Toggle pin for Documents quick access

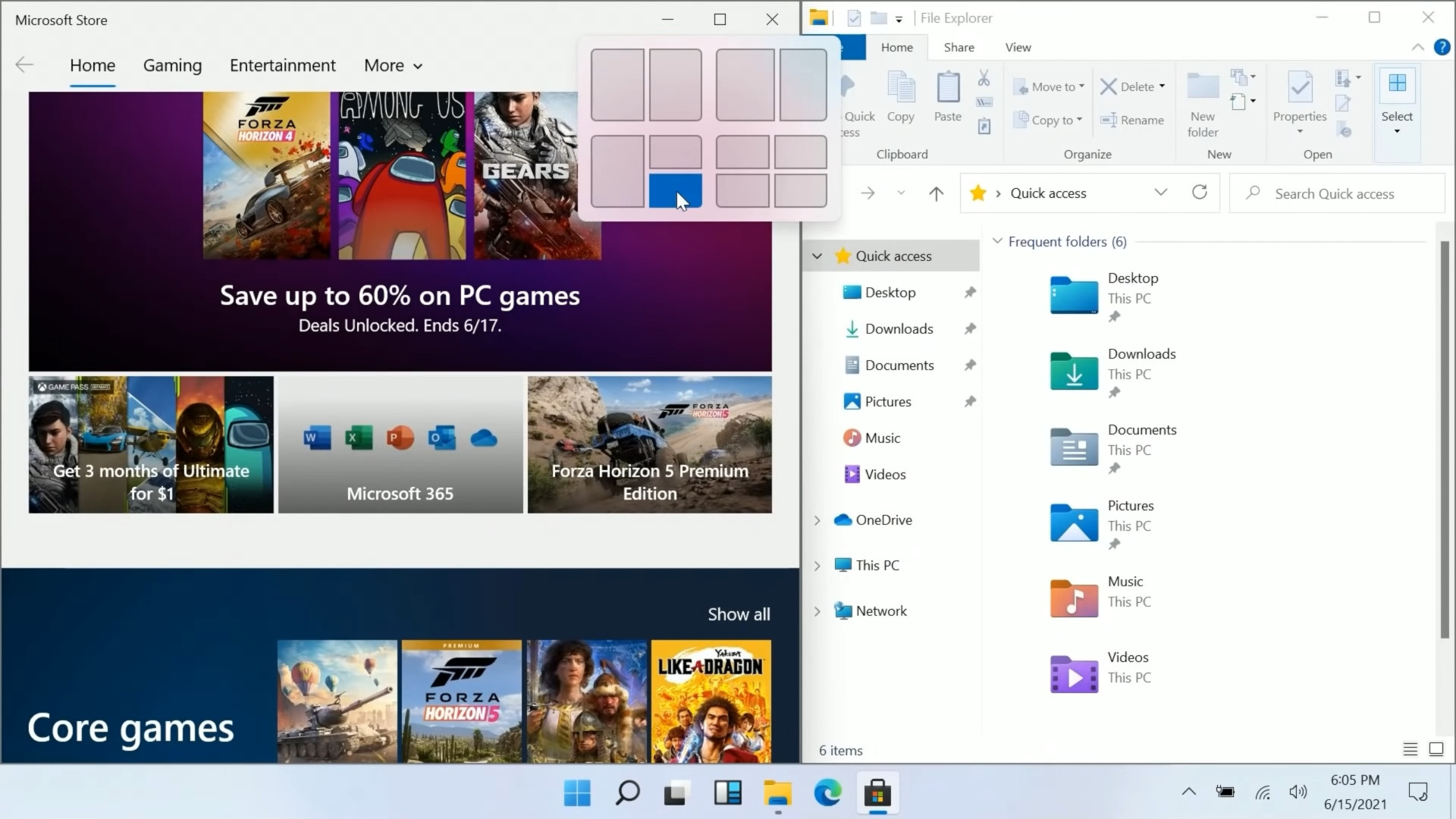[969, 364]
